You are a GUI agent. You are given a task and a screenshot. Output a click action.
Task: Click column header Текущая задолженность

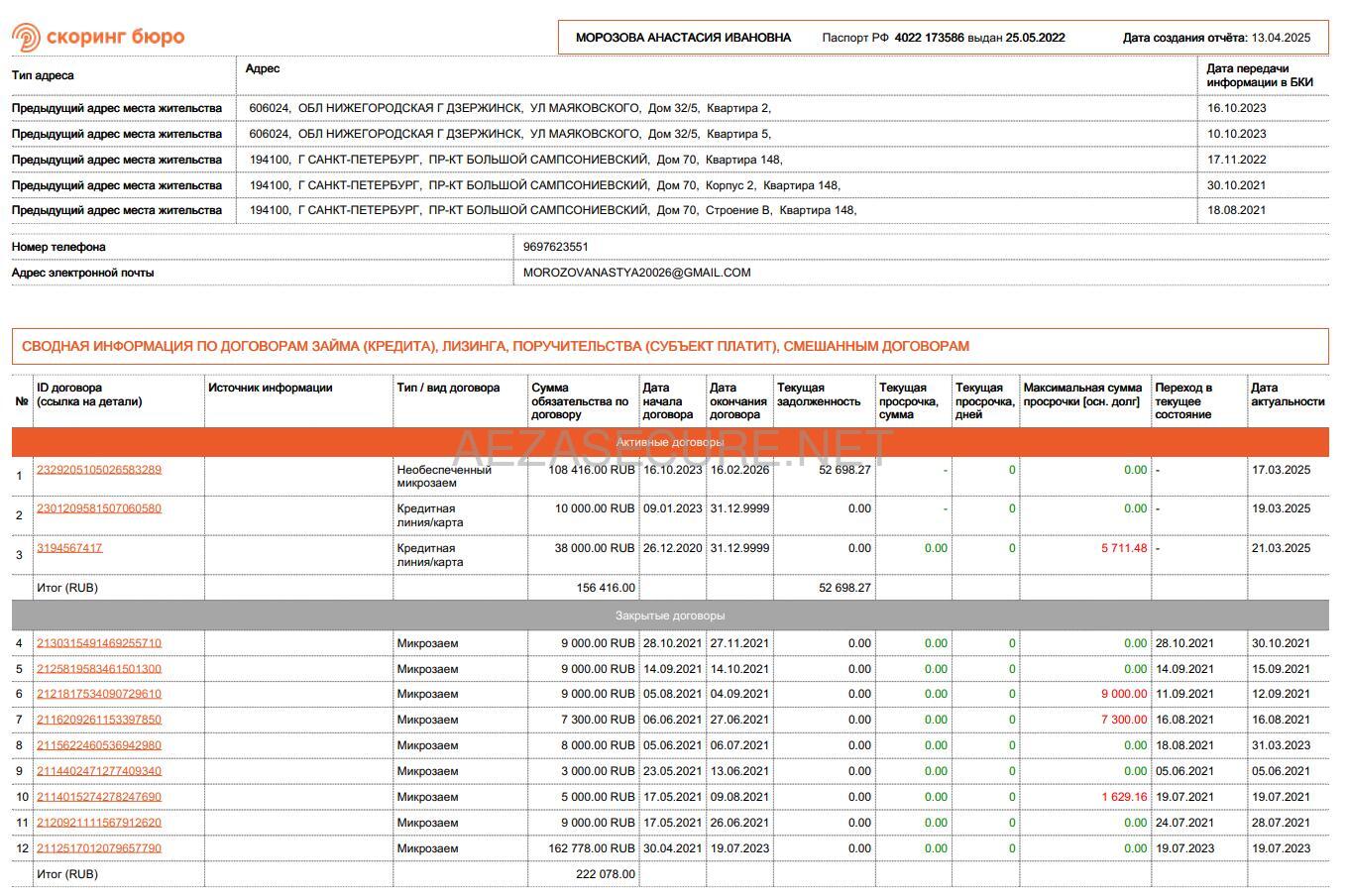tap(819, 394)
